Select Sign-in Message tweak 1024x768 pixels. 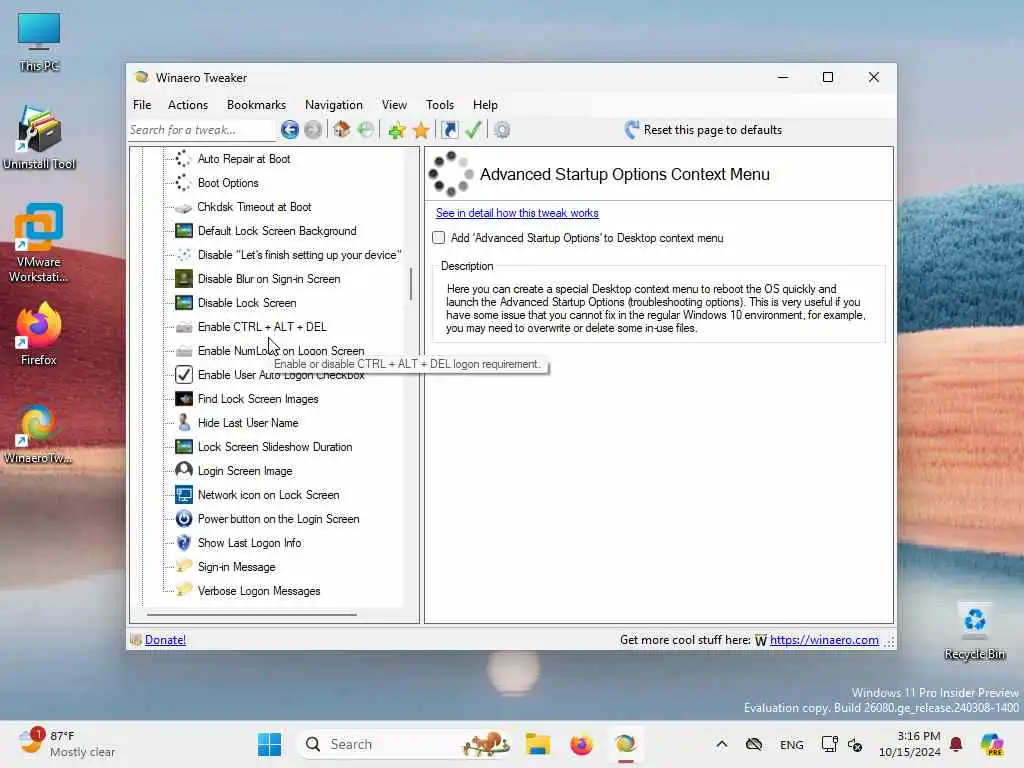pyautogui.click(x=236, y=568)
